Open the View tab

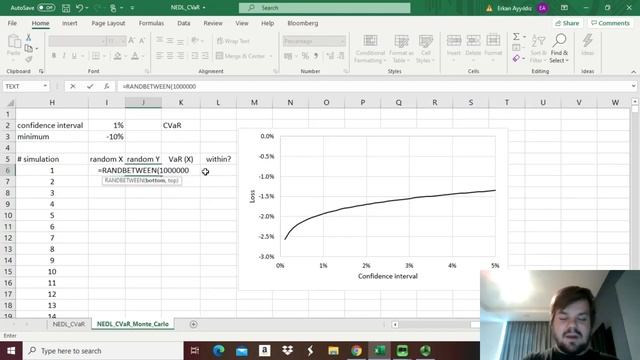pyautogui.click(x=242, y=23)
